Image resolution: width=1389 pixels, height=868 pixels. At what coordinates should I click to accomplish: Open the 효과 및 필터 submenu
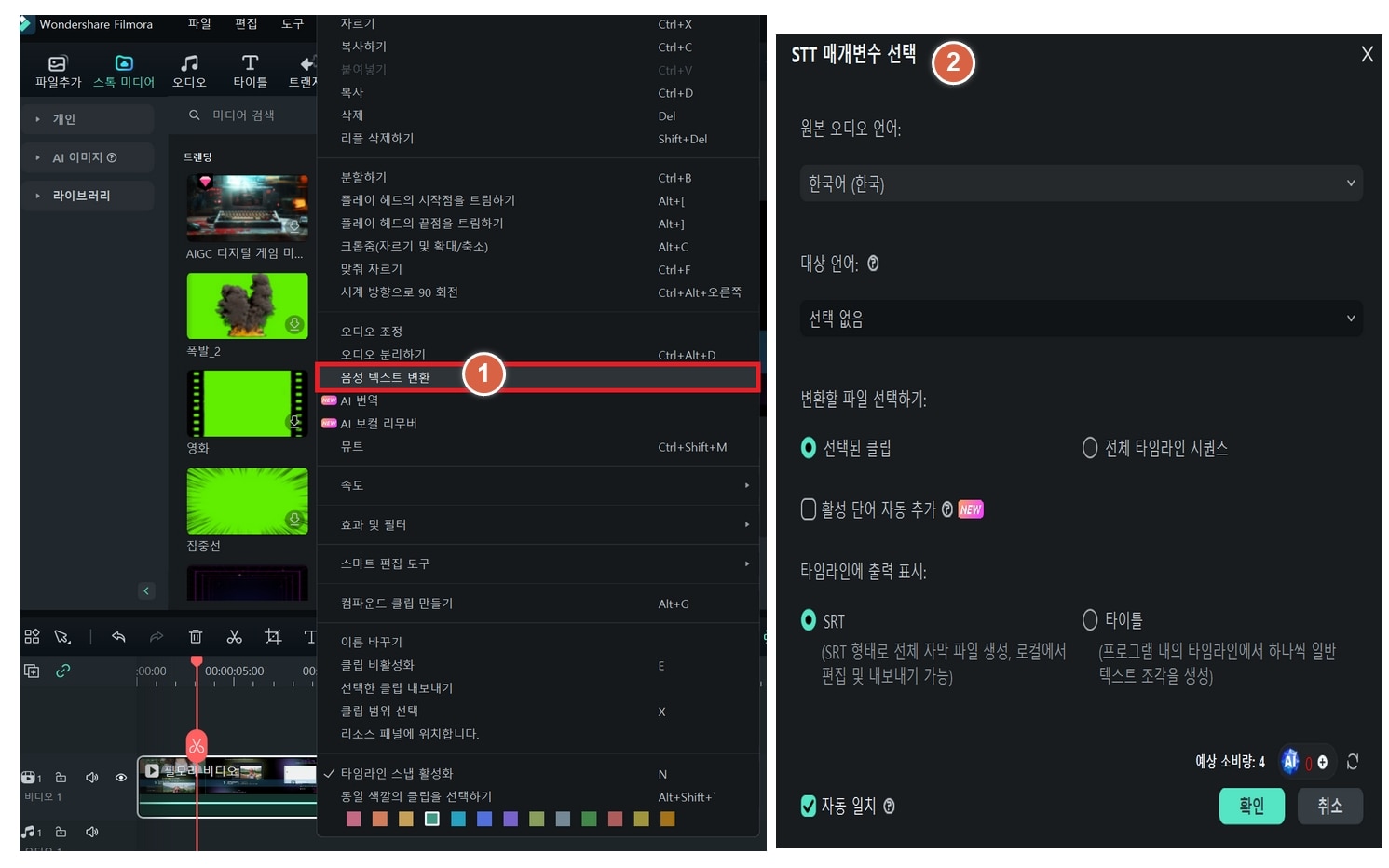538,524
